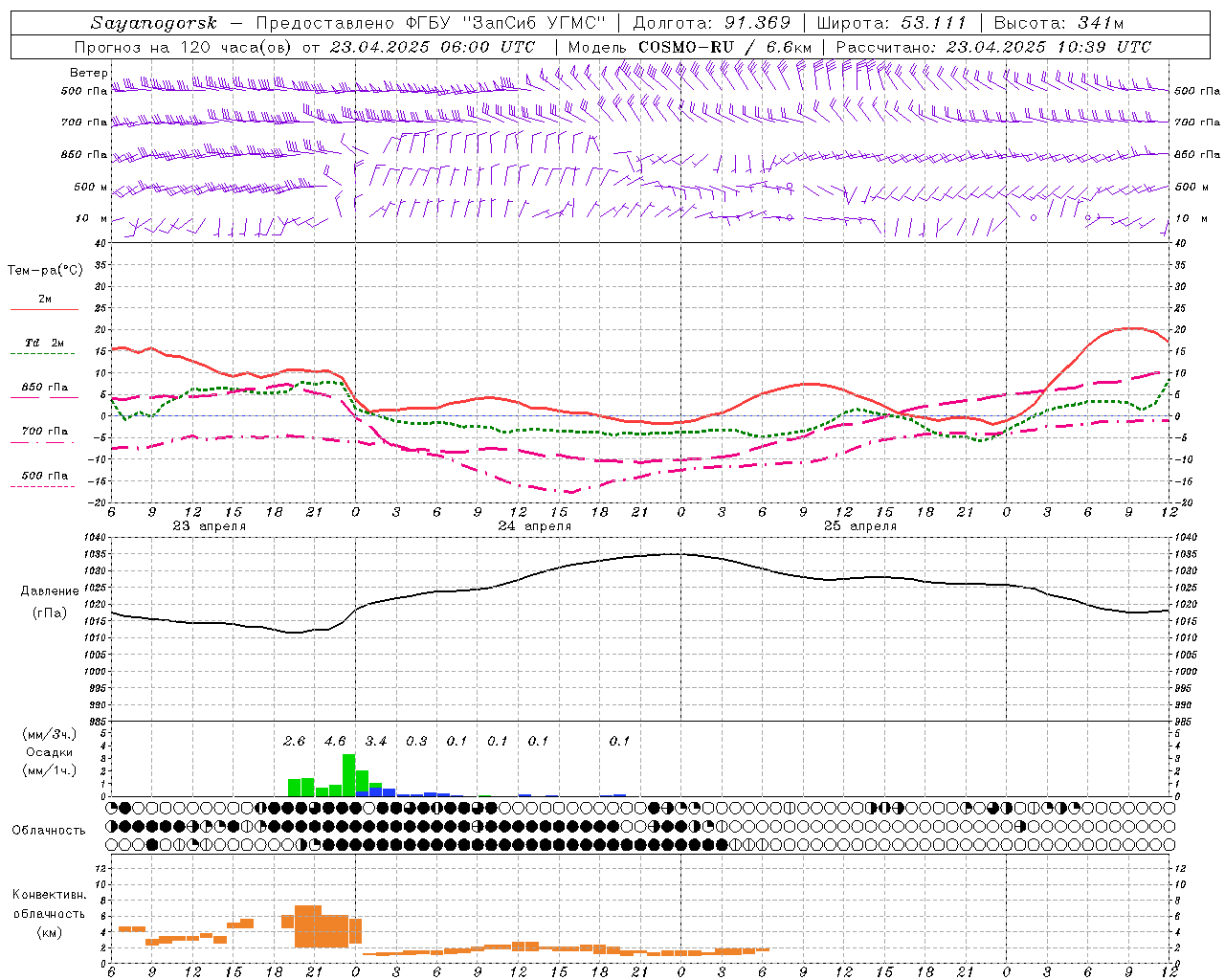Click the '(мм/3ч.)' precipitation unit label
The width and height of the screenshot is (1225, 980).
50,734
